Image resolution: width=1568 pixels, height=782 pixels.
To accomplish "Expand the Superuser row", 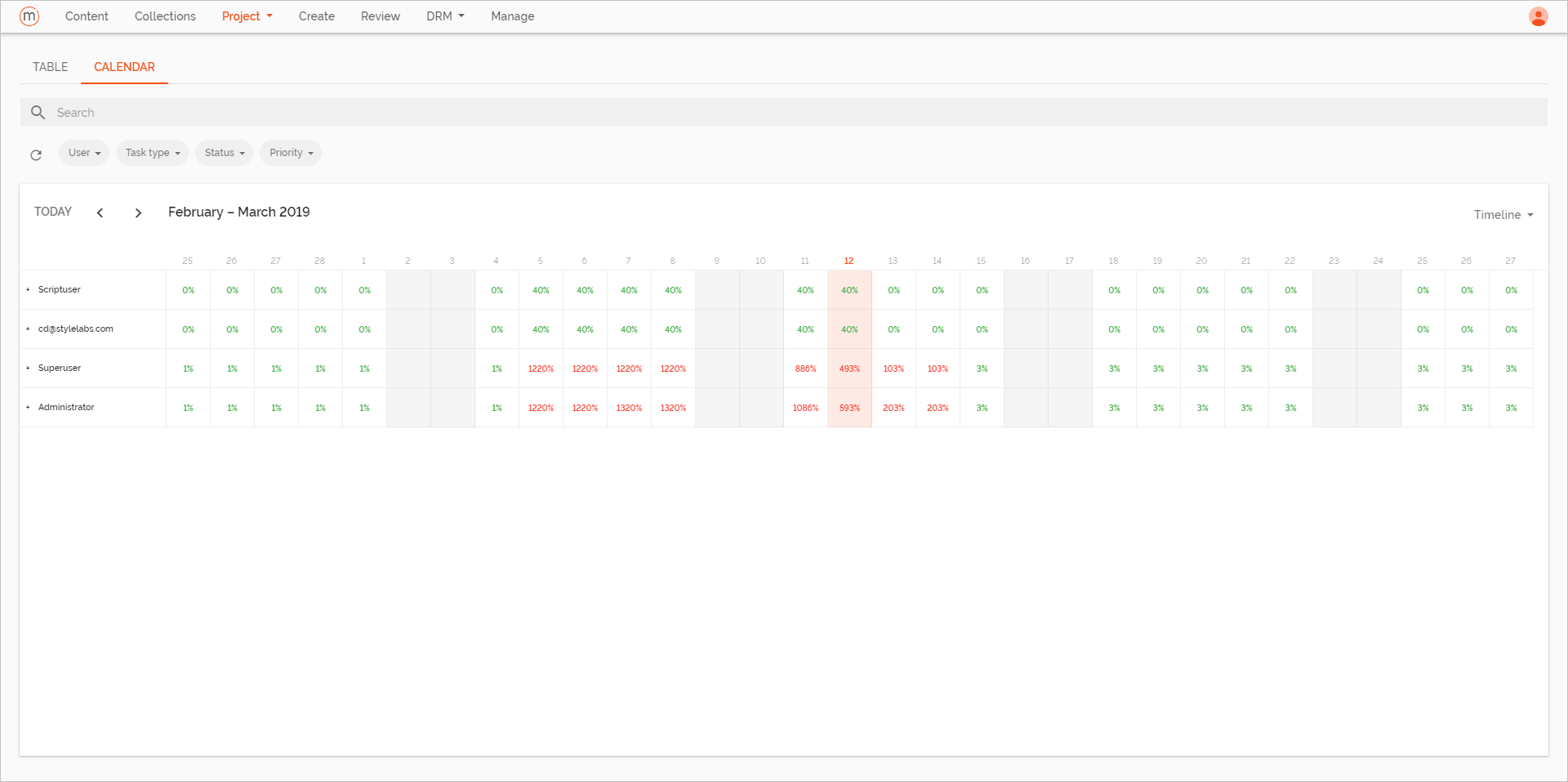I will (29, 368).
